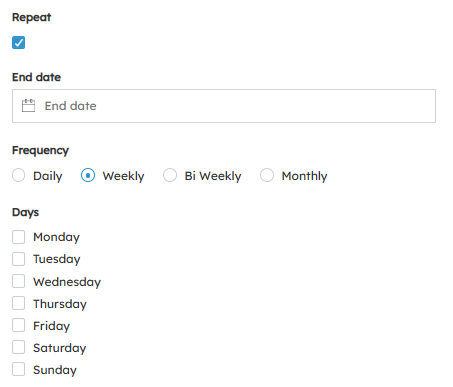Pick the Monthly radio button
The height and width of the screenshot is (387, 453).
[x=267, y=175]
